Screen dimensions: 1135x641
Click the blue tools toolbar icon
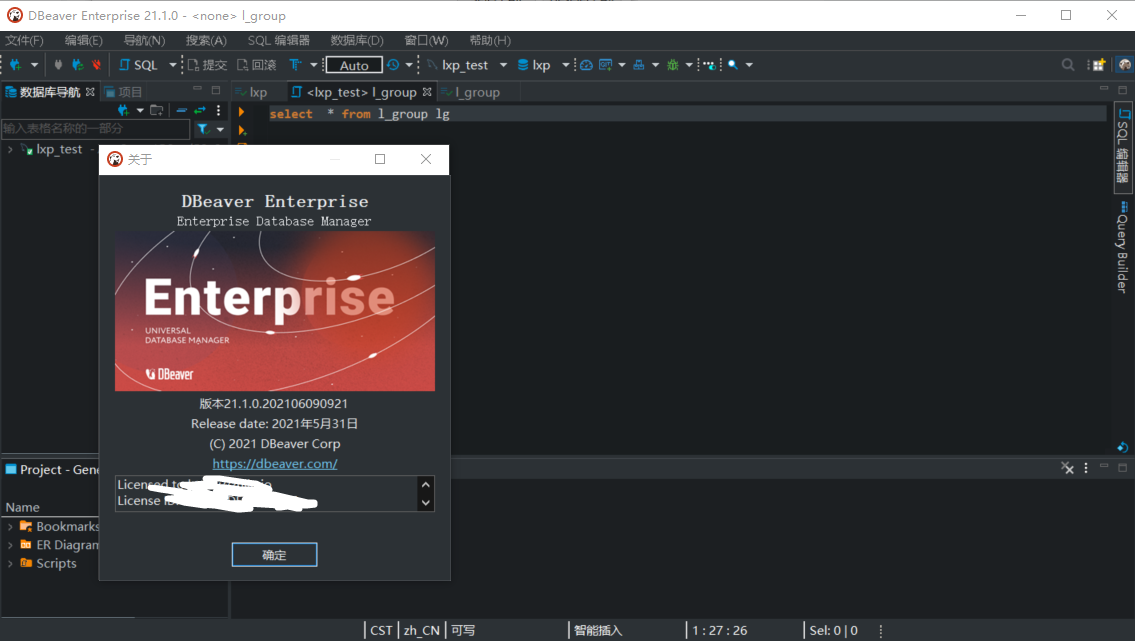(638, 65)
